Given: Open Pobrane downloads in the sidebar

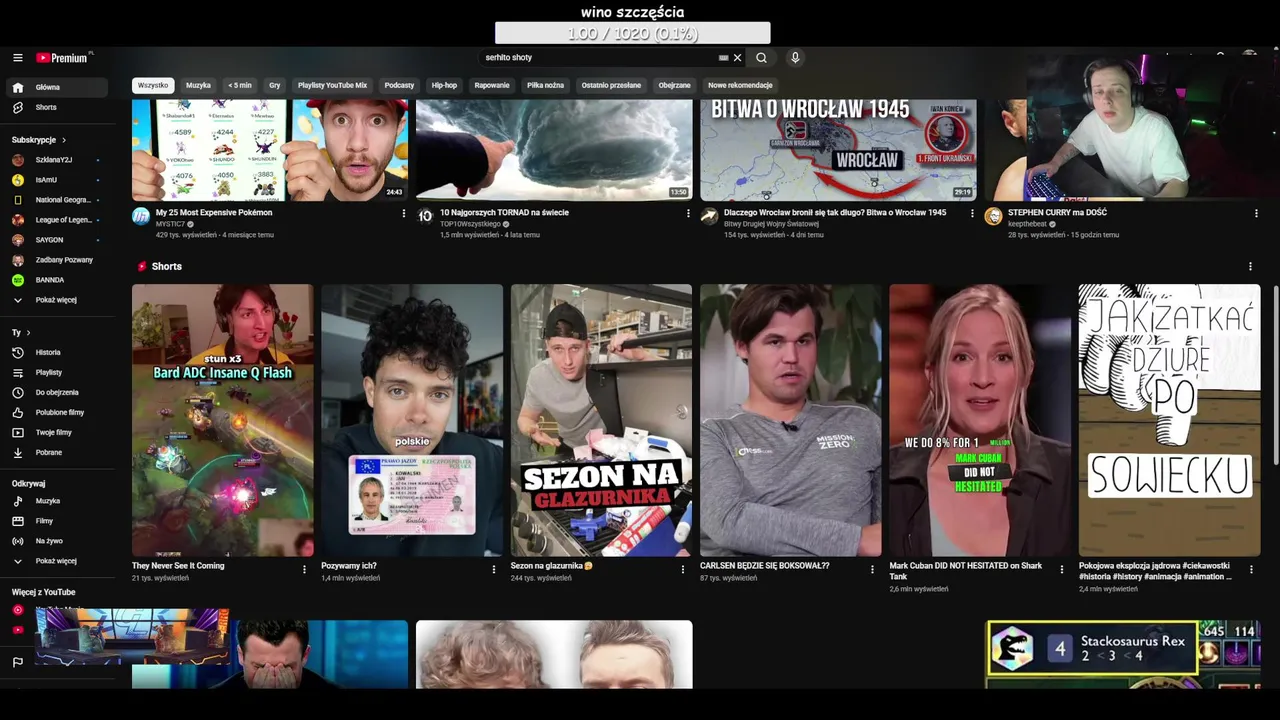Looking at the screenshot, I should pyautogui.click(x=57, y=452).
